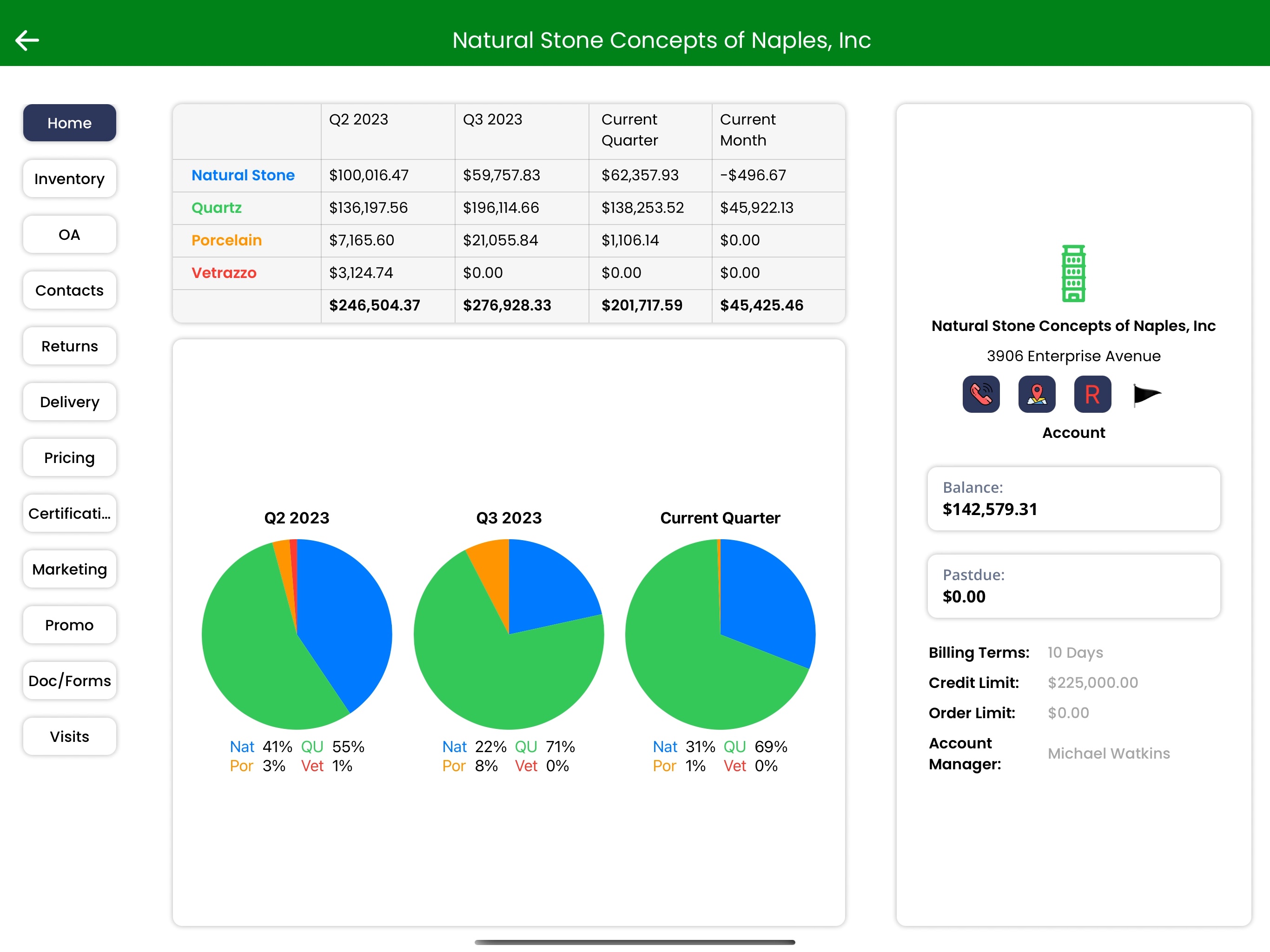
Task: Open the Inventory section
Action: [x=69, y=178]
